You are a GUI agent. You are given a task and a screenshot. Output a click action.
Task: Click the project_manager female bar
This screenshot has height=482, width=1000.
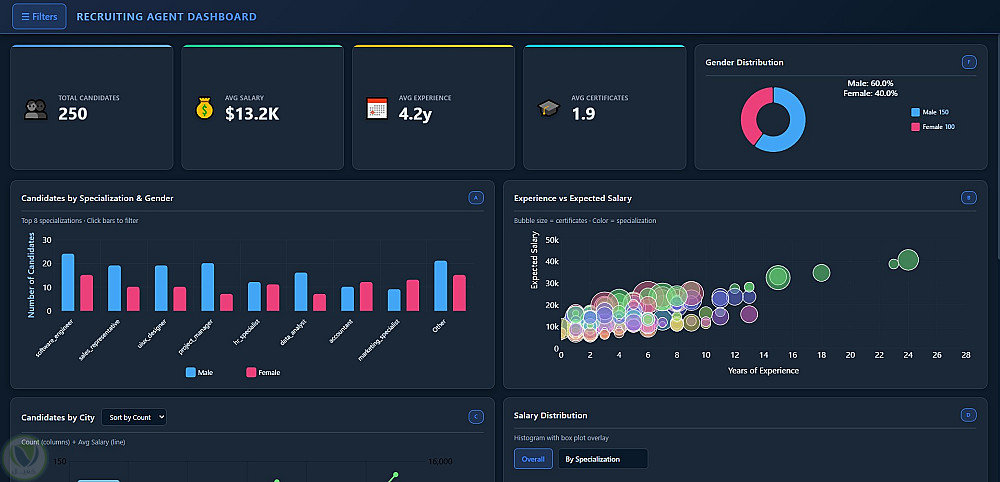pos(226,303)
